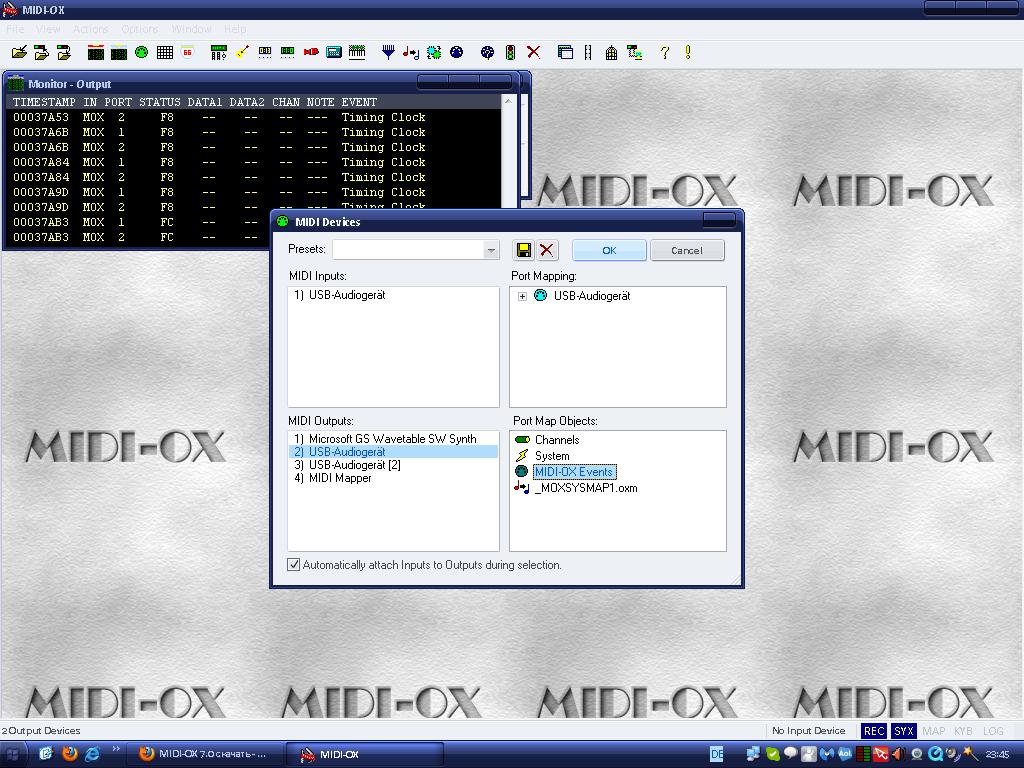Open the piano keyboard toolbar icon

pyautogui.click(x=357, y=52)
